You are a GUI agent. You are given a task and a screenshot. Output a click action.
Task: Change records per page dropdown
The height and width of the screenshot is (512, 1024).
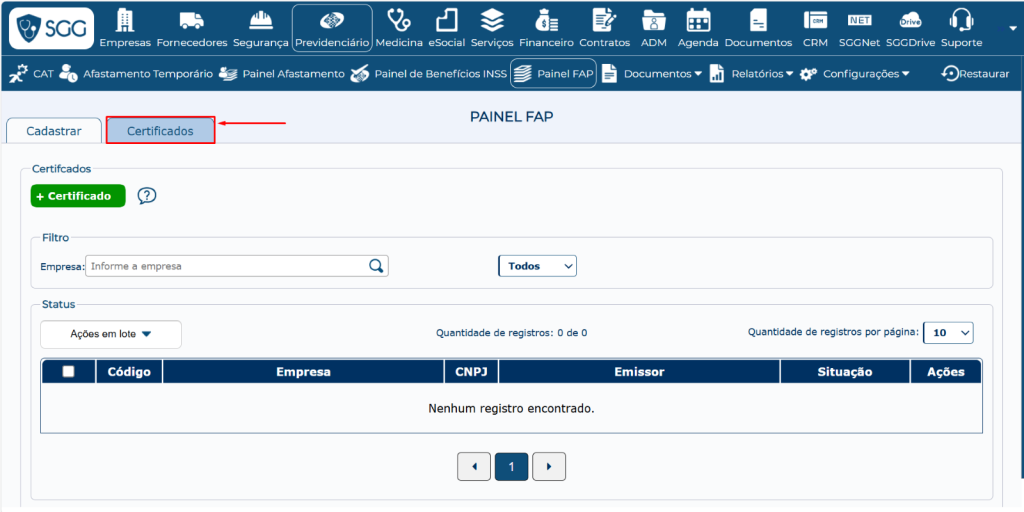[x=947, y=333]
